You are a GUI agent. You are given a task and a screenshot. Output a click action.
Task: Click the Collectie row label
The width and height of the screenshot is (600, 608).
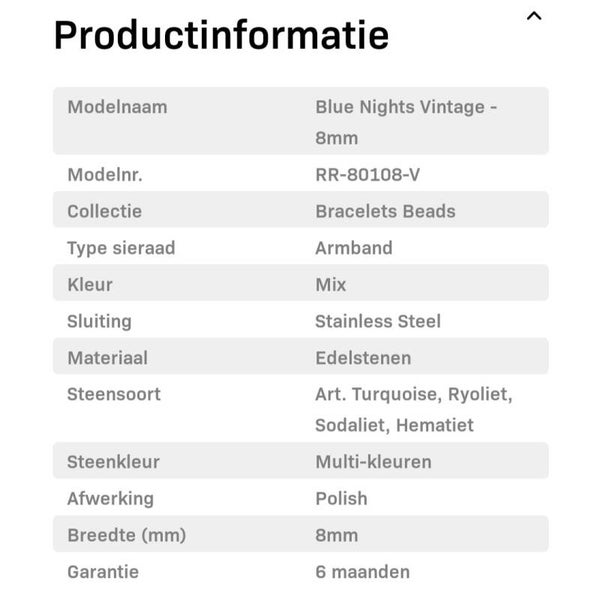click(x=104, y=211)
